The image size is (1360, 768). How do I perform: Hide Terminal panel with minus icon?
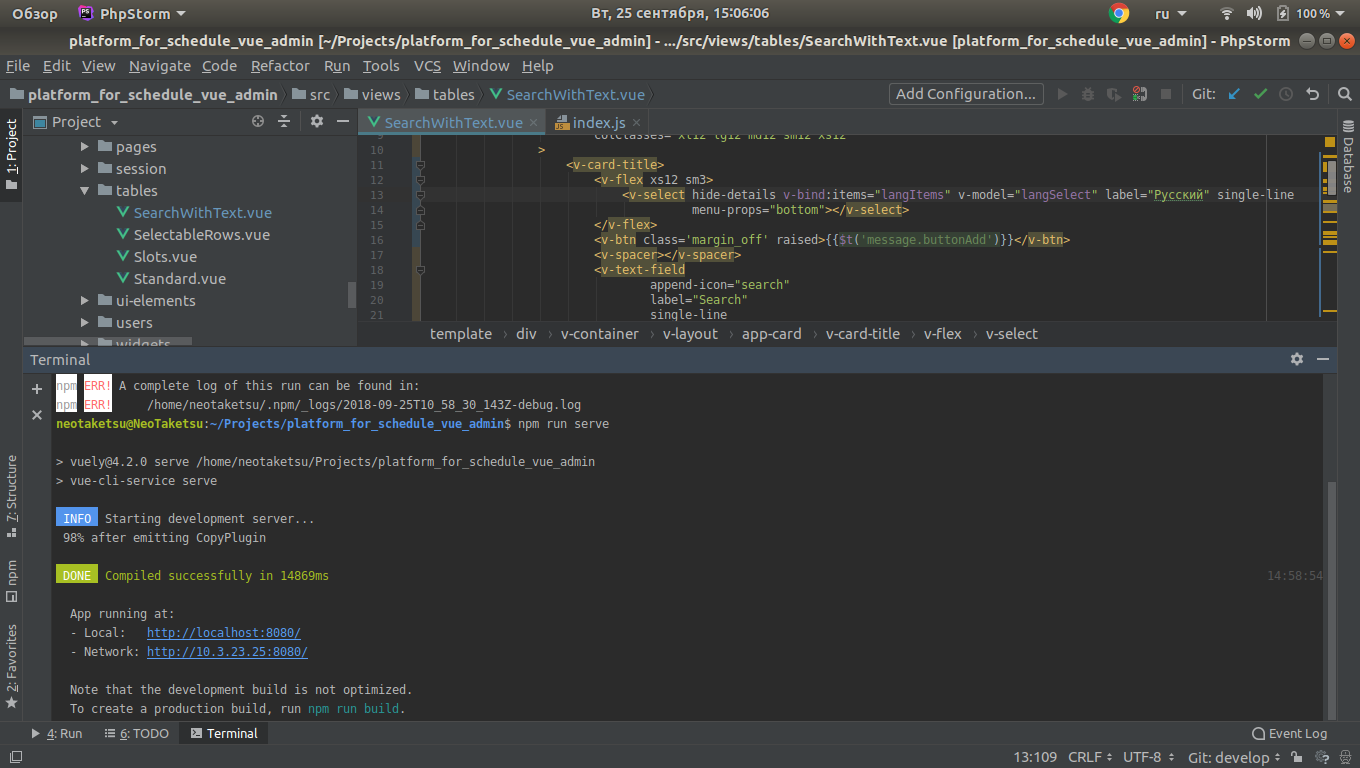(x=1323, y=359)
